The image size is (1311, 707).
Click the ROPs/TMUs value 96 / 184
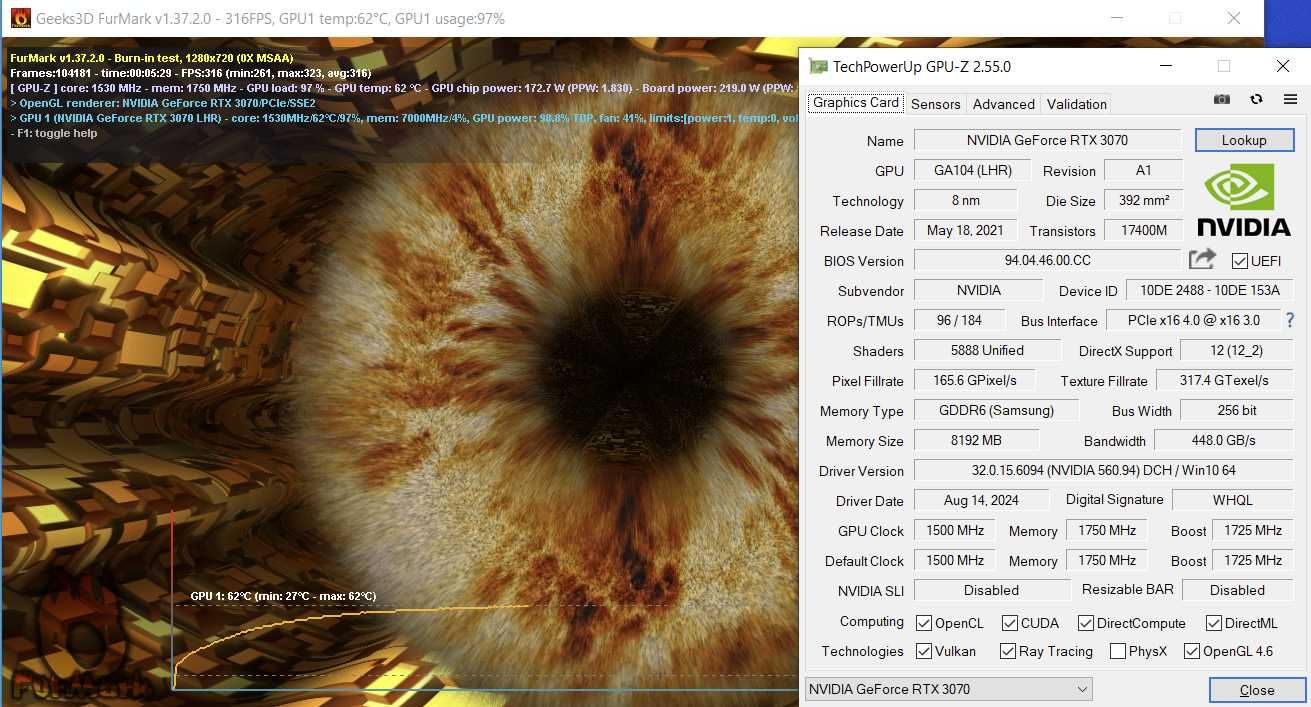click(x=958, y=320)
